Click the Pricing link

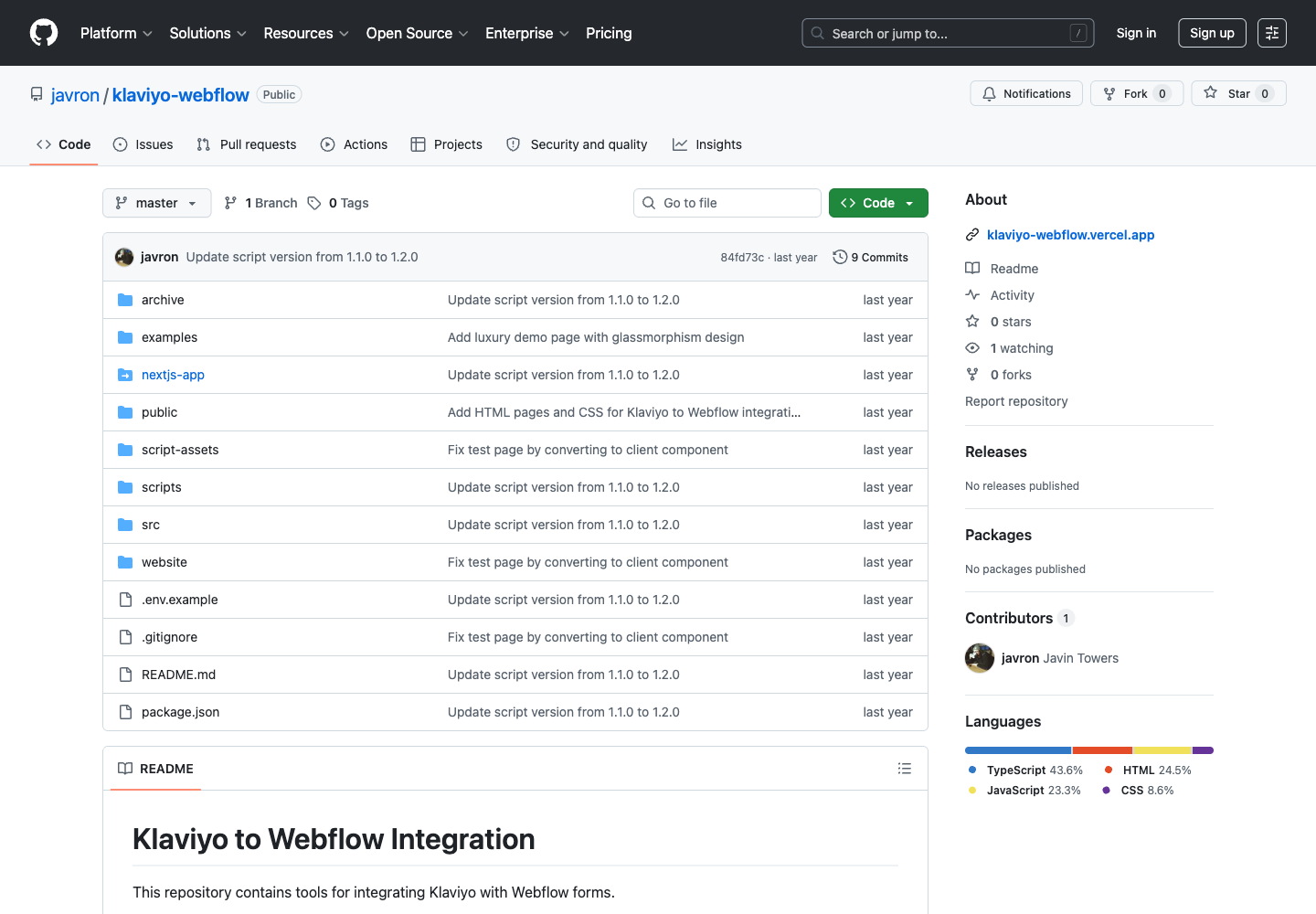click(x=609, y=33)
